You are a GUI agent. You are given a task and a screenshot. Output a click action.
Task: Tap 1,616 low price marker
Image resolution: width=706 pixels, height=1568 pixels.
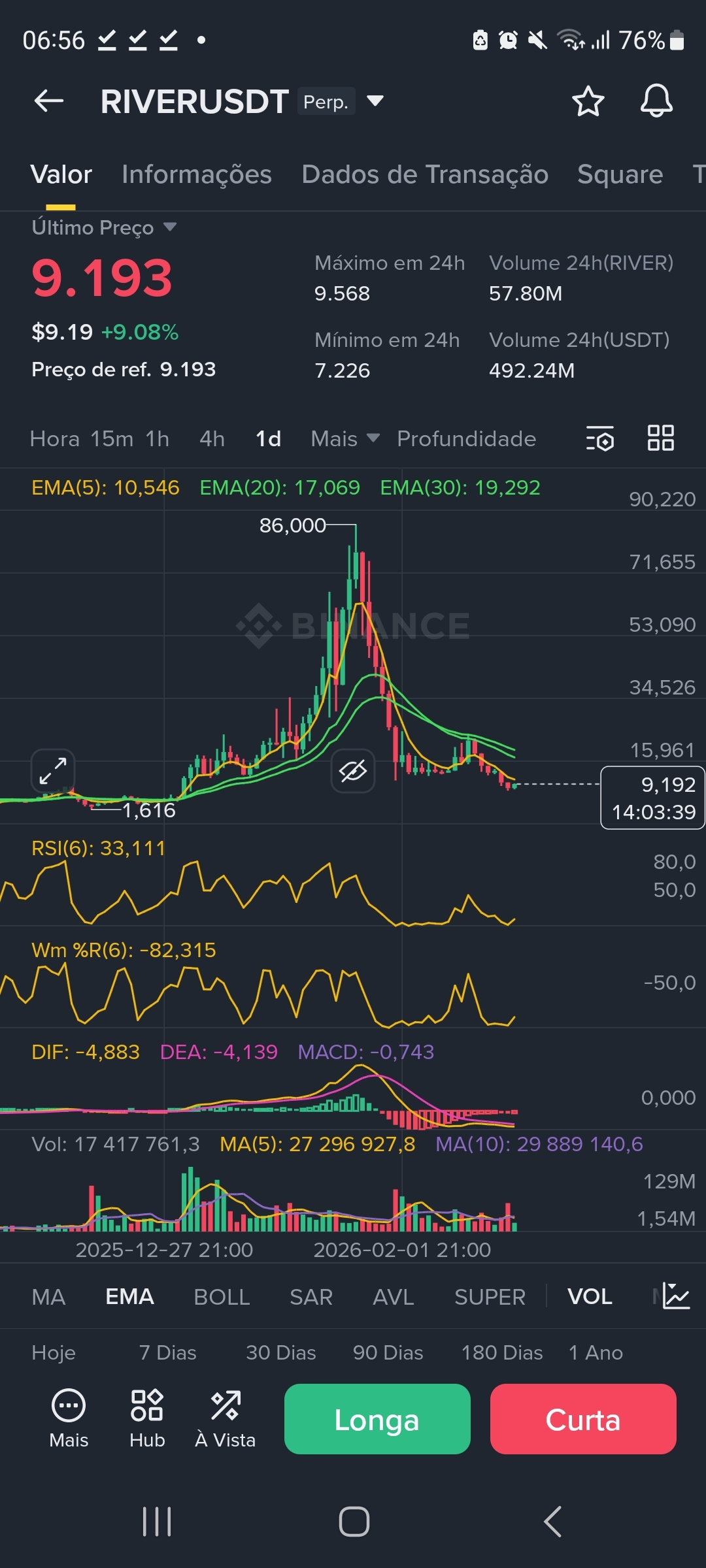pos(149,810)
